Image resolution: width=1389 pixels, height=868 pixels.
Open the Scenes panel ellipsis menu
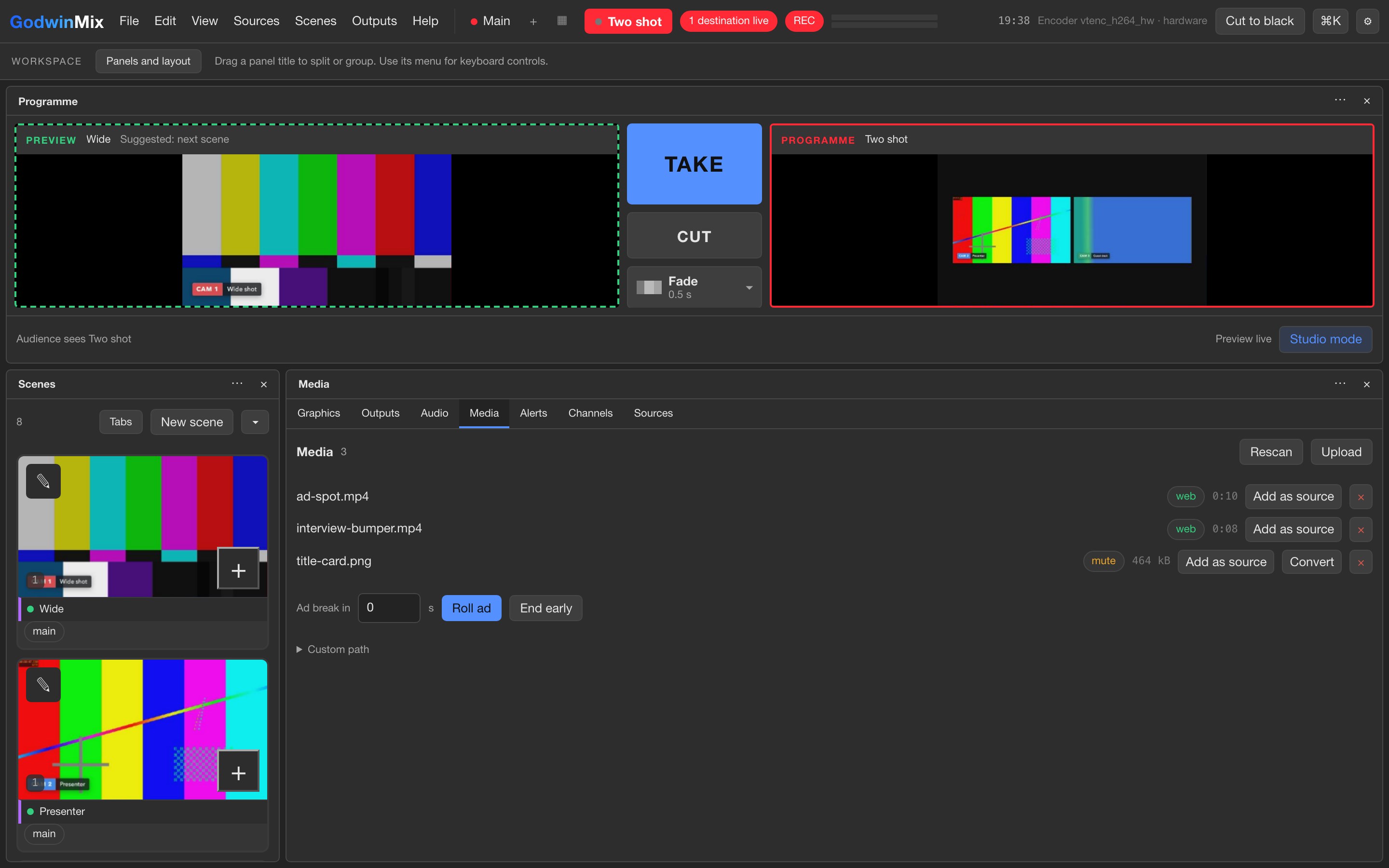237,383
